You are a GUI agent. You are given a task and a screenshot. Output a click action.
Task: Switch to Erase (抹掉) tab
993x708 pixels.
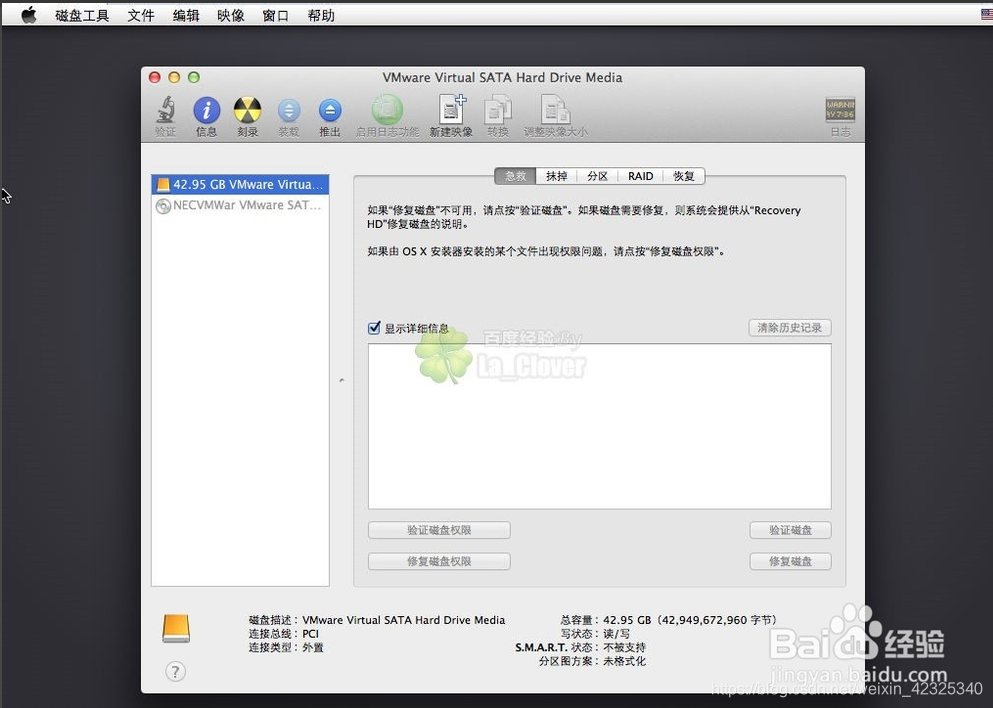(x=557, y=176)
